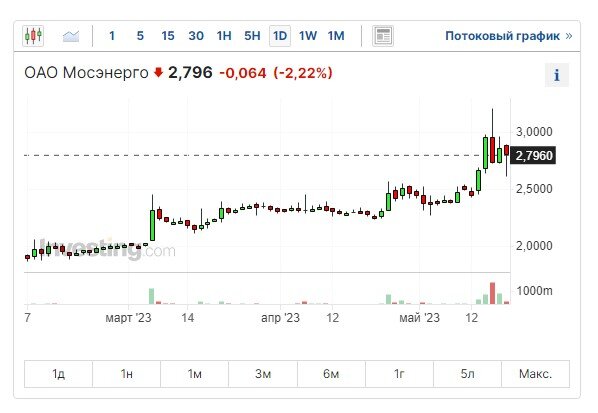Choose the 5H interval
The width and height of the screenshot is (598, 413).
252,36
